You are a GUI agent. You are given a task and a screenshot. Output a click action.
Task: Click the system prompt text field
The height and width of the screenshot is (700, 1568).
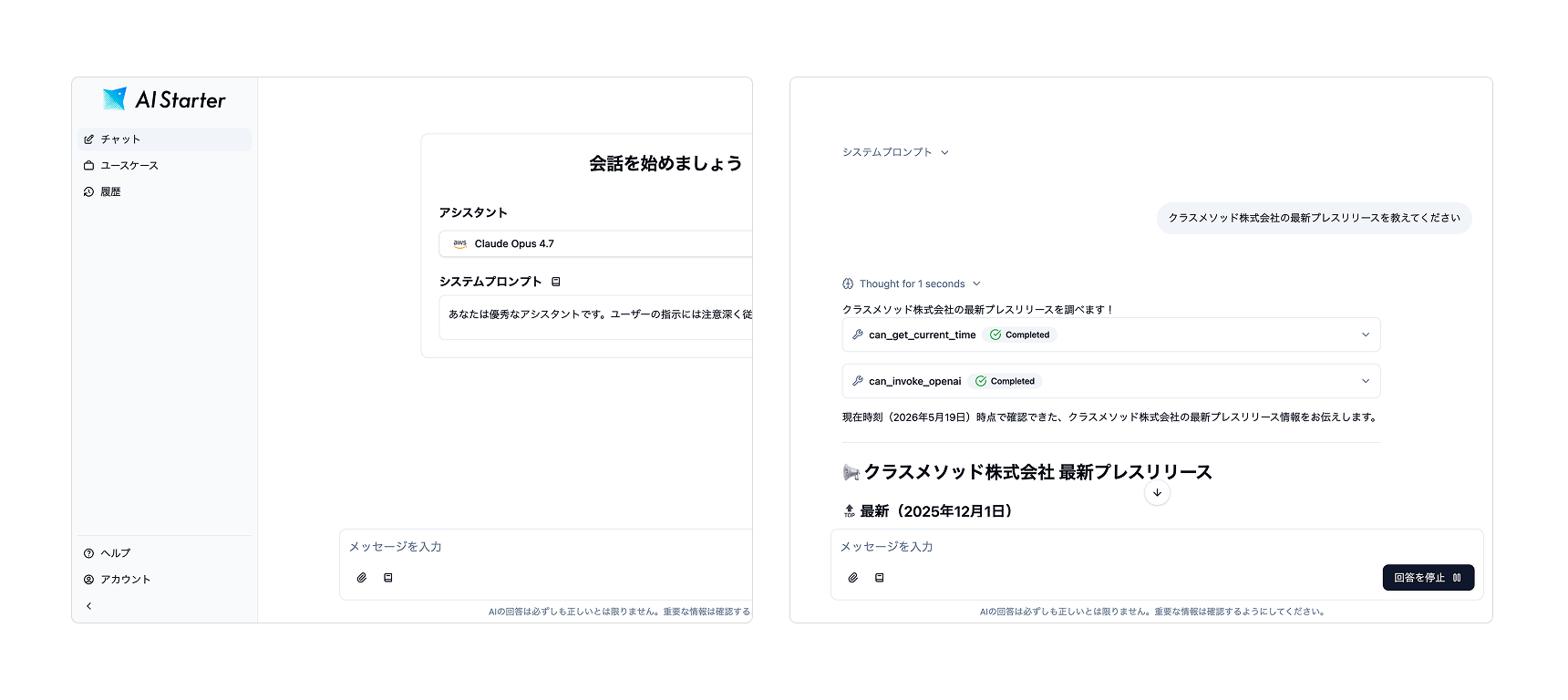[x=596, y=317]
